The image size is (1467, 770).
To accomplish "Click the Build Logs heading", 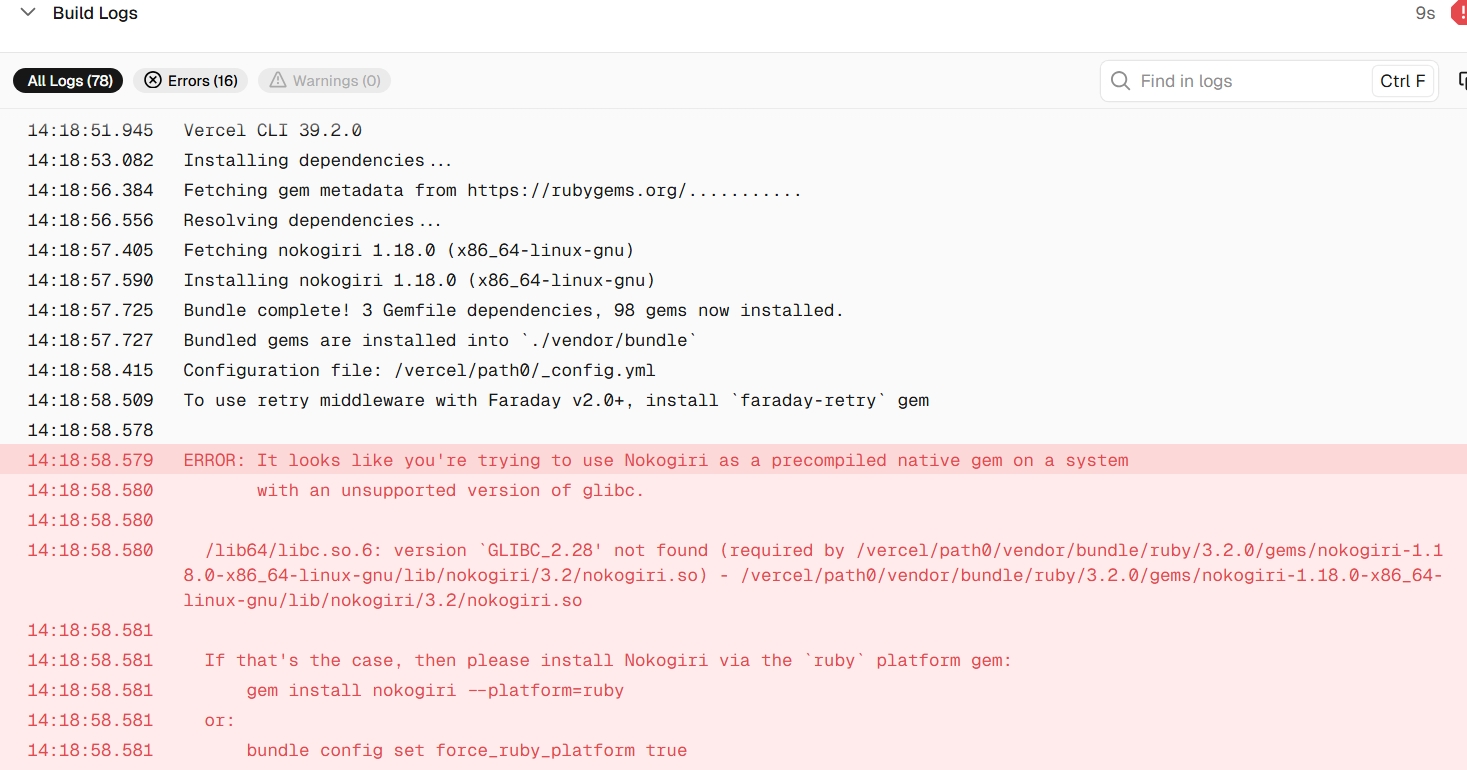I will (95, 13).
